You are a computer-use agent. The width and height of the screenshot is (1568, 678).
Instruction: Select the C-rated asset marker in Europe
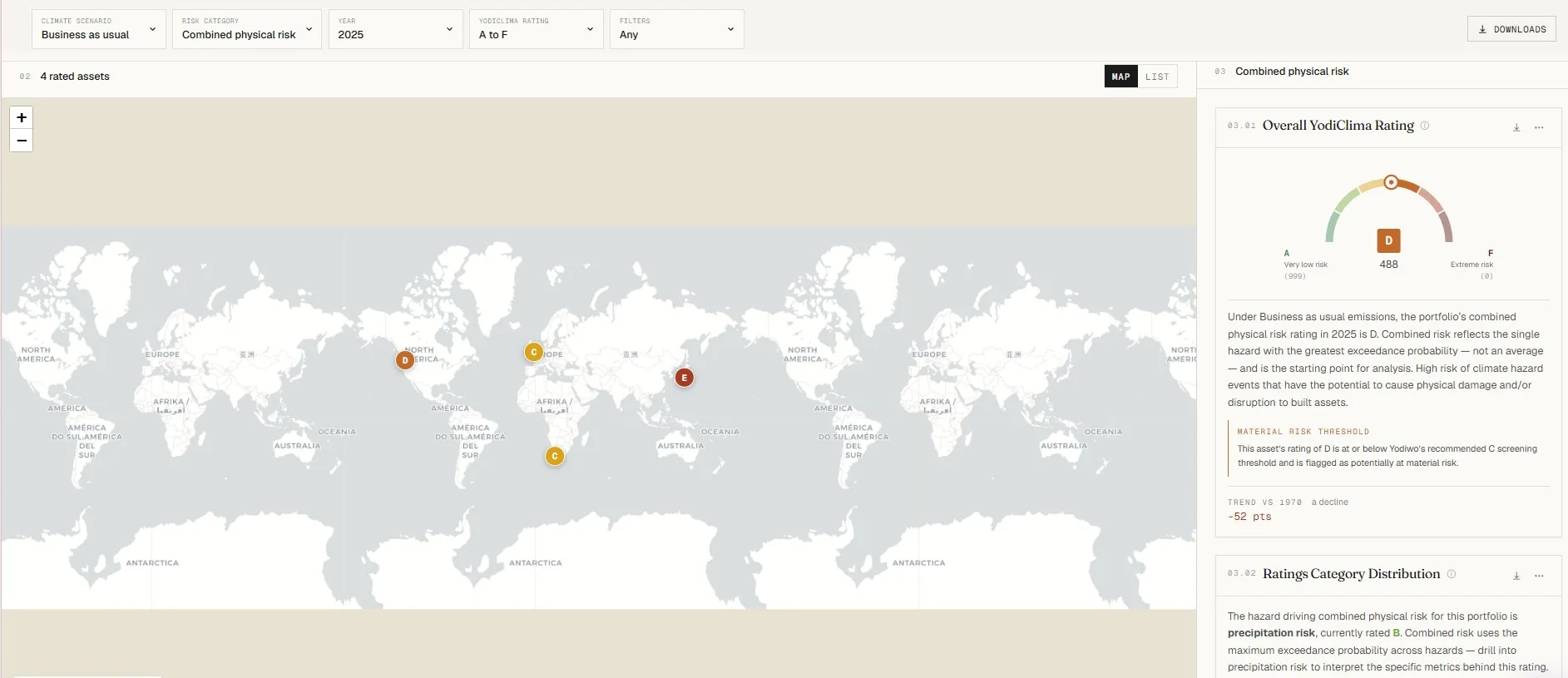(534, 352)
